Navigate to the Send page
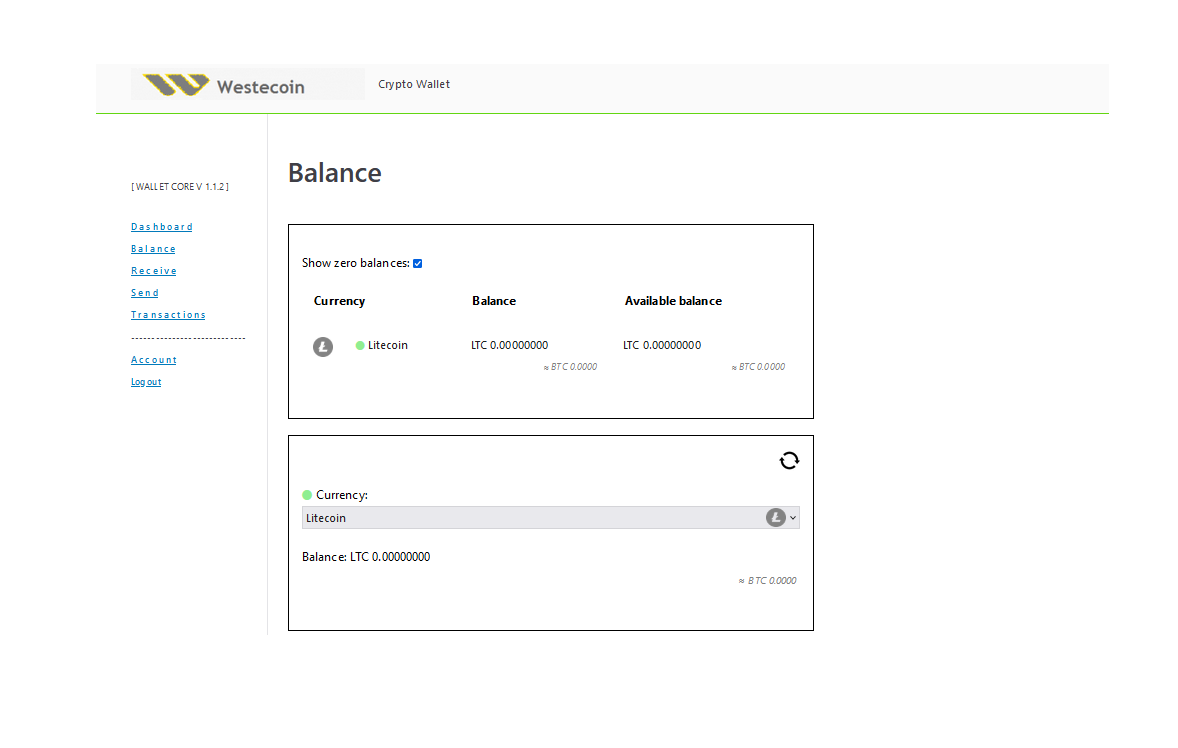Image resolution: width=1178 pixels, height=748 pixels. [x=145, y=293]
